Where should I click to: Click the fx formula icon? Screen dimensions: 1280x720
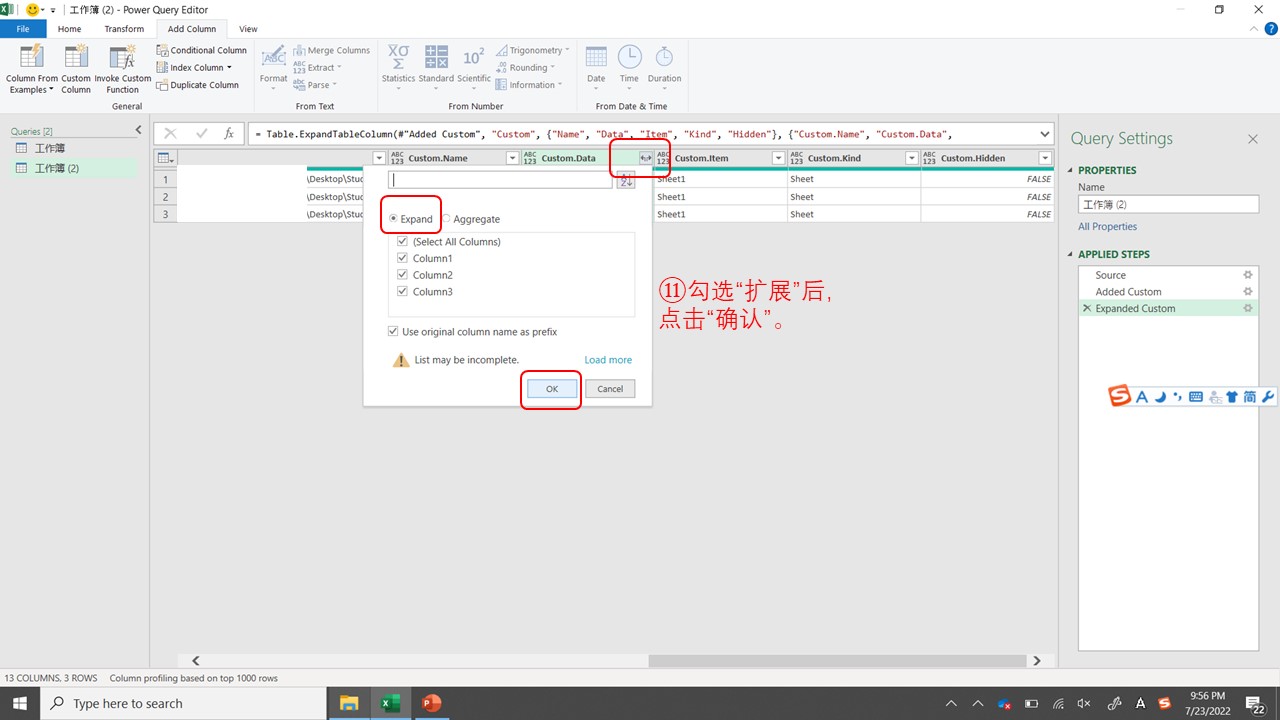[229, 133]
